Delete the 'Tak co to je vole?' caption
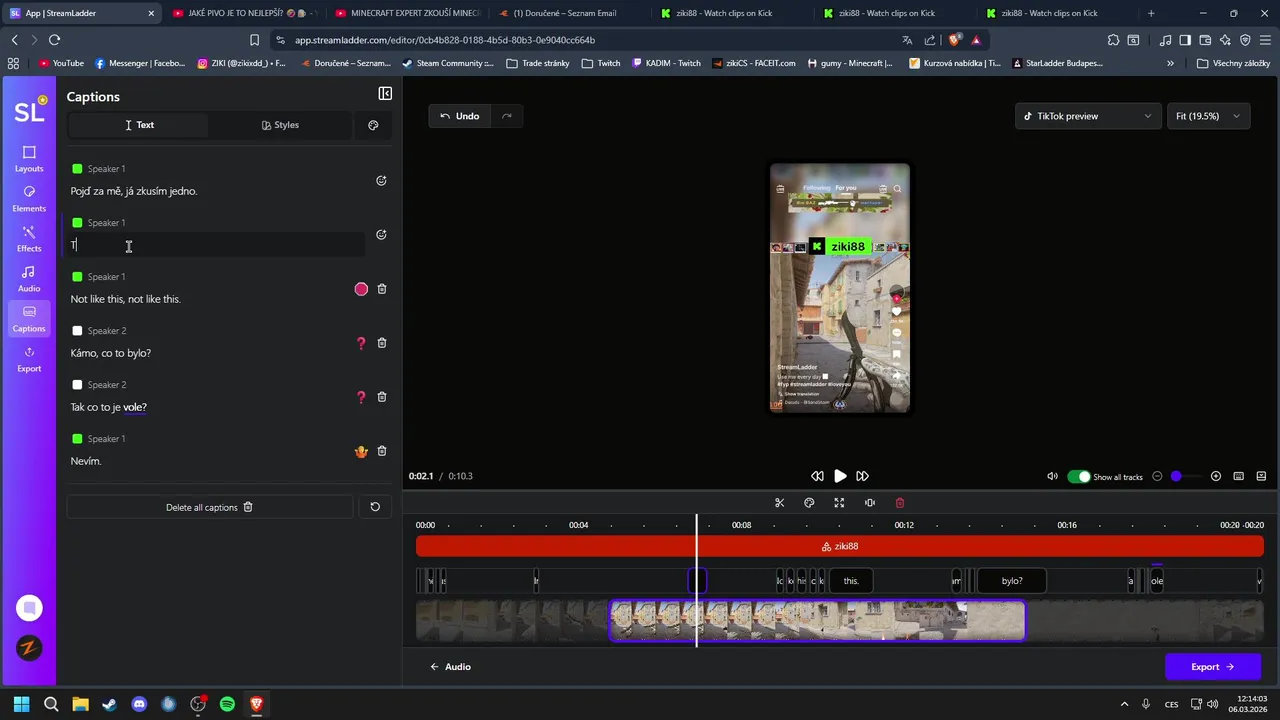This screenshot has height=720, width=1280. [x=382, y=397]
